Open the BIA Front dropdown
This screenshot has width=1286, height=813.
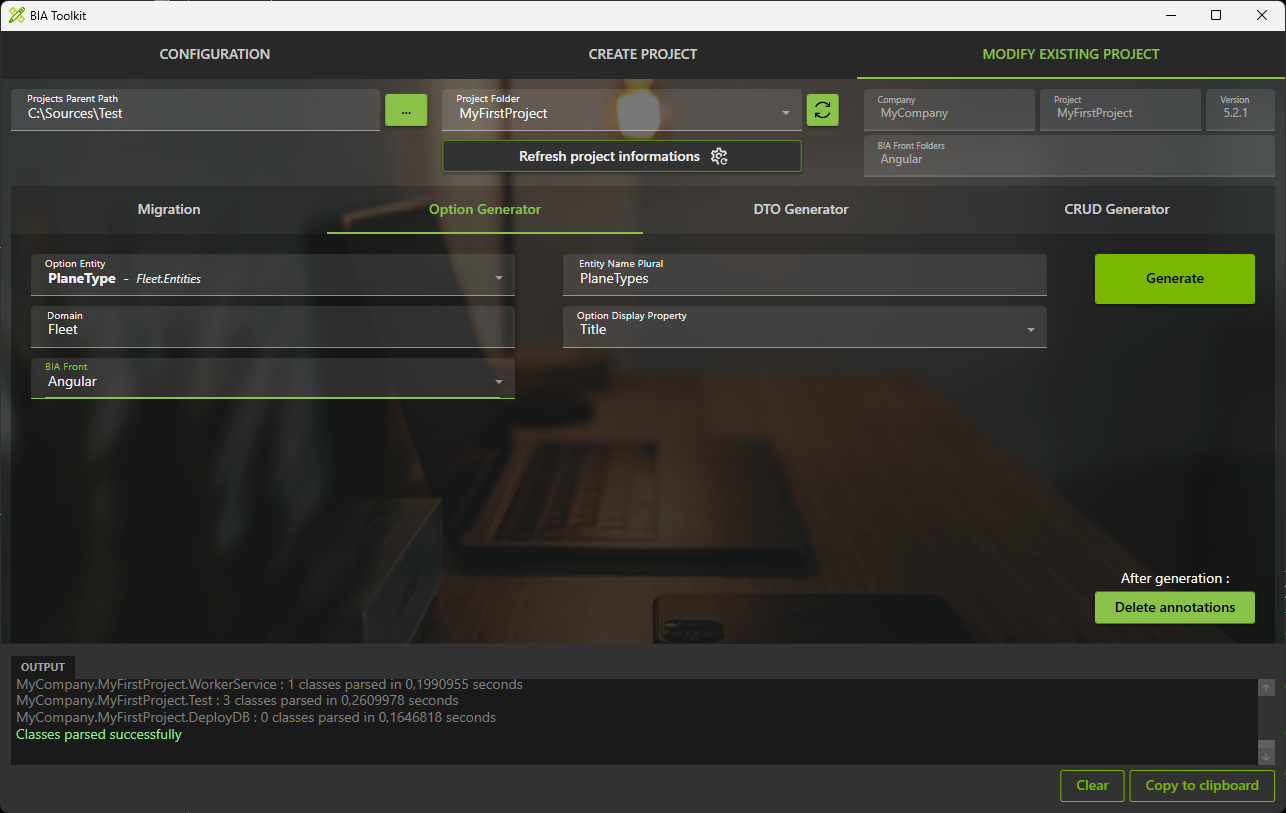click(x=499, y=382)
